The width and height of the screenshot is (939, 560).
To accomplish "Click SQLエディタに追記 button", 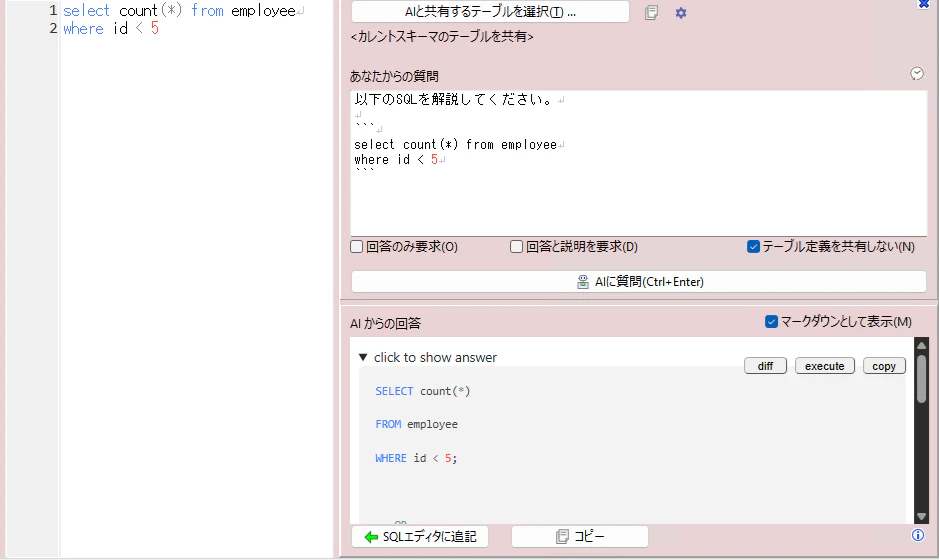I will point(420,537).
